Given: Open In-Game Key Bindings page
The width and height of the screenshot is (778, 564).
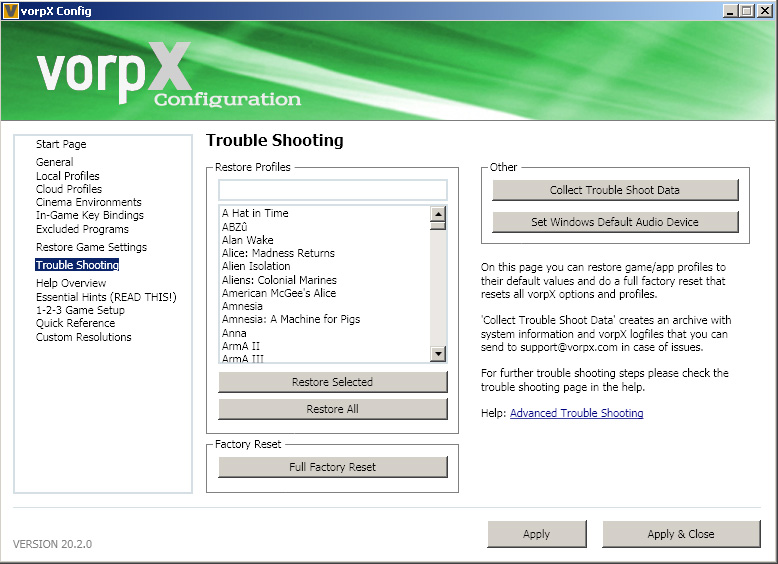Looking at the screenshot, I should click(x=90, y=215).
